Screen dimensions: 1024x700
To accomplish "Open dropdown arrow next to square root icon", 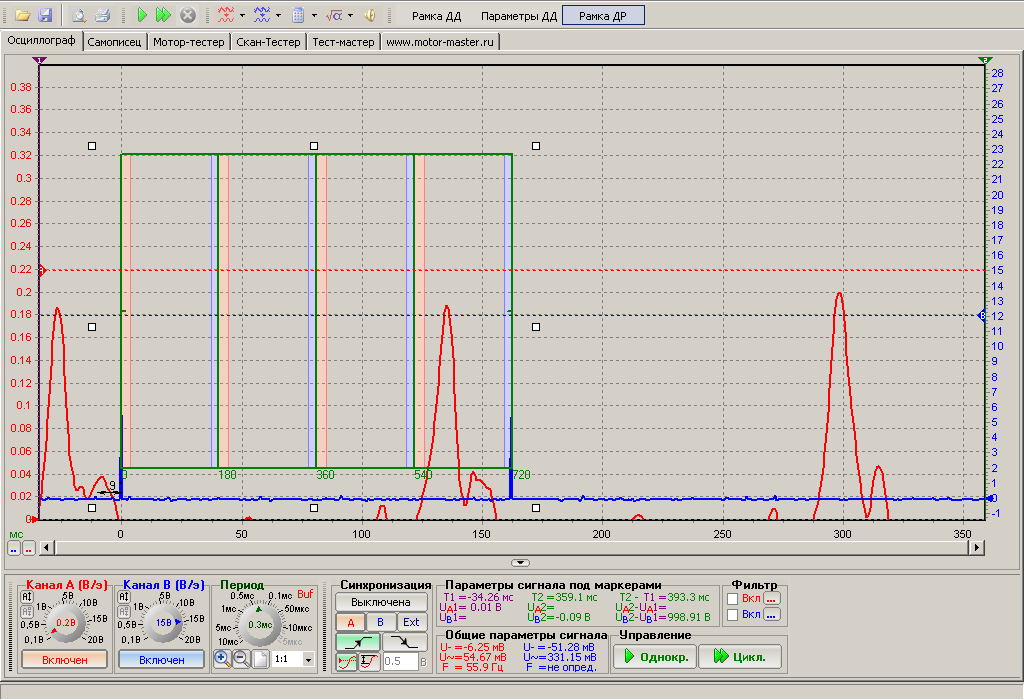I will (x=350, y=15).
